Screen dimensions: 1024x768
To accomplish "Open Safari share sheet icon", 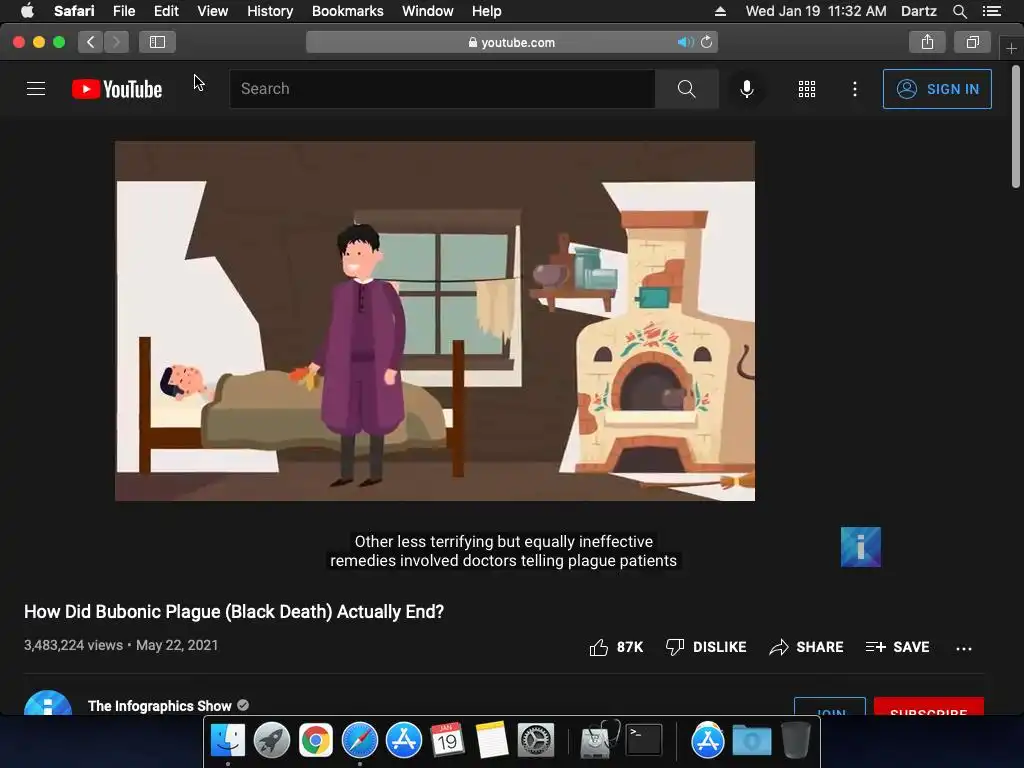I will 927,42.
